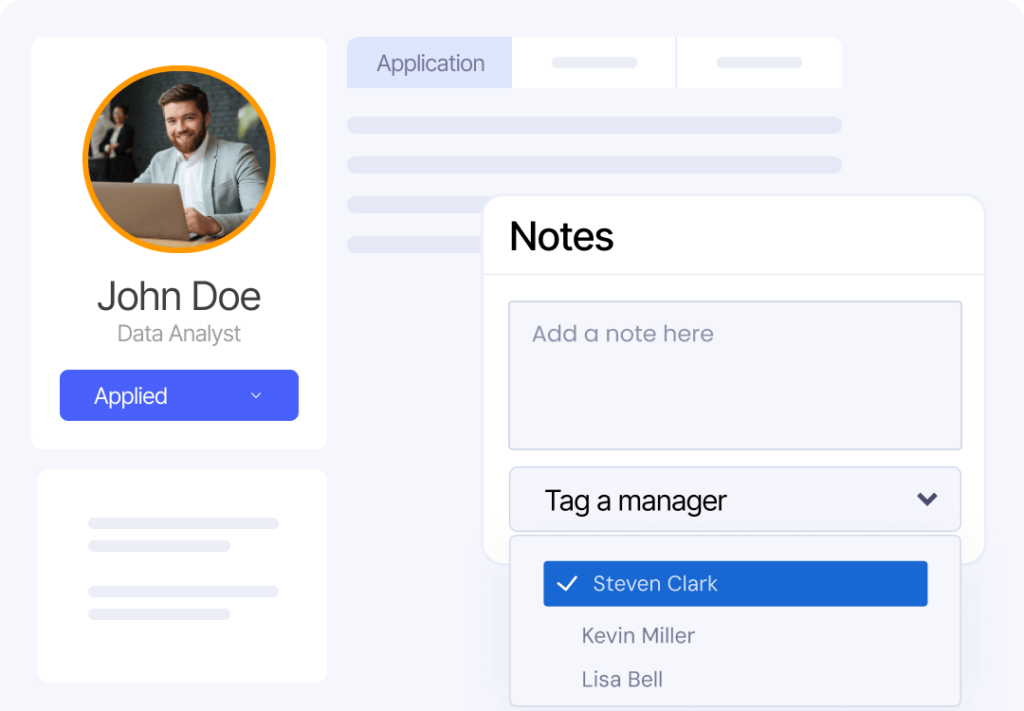This screenshot has height=711, width=1024.
Task: Open John Doe's profile photo
Action: point(179,160)
